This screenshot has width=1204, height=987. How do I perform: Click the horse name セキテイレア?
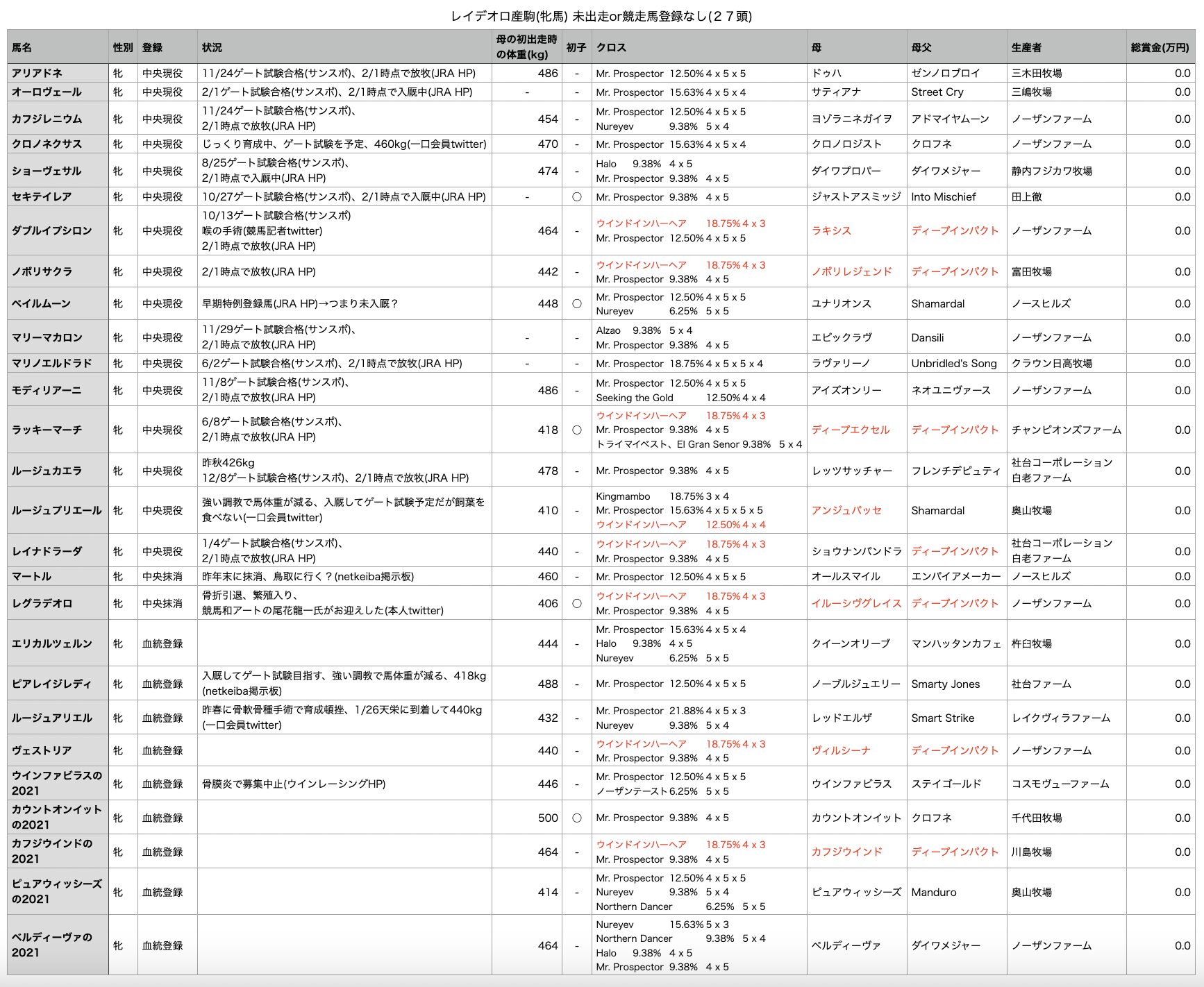(x=42, y=196)
